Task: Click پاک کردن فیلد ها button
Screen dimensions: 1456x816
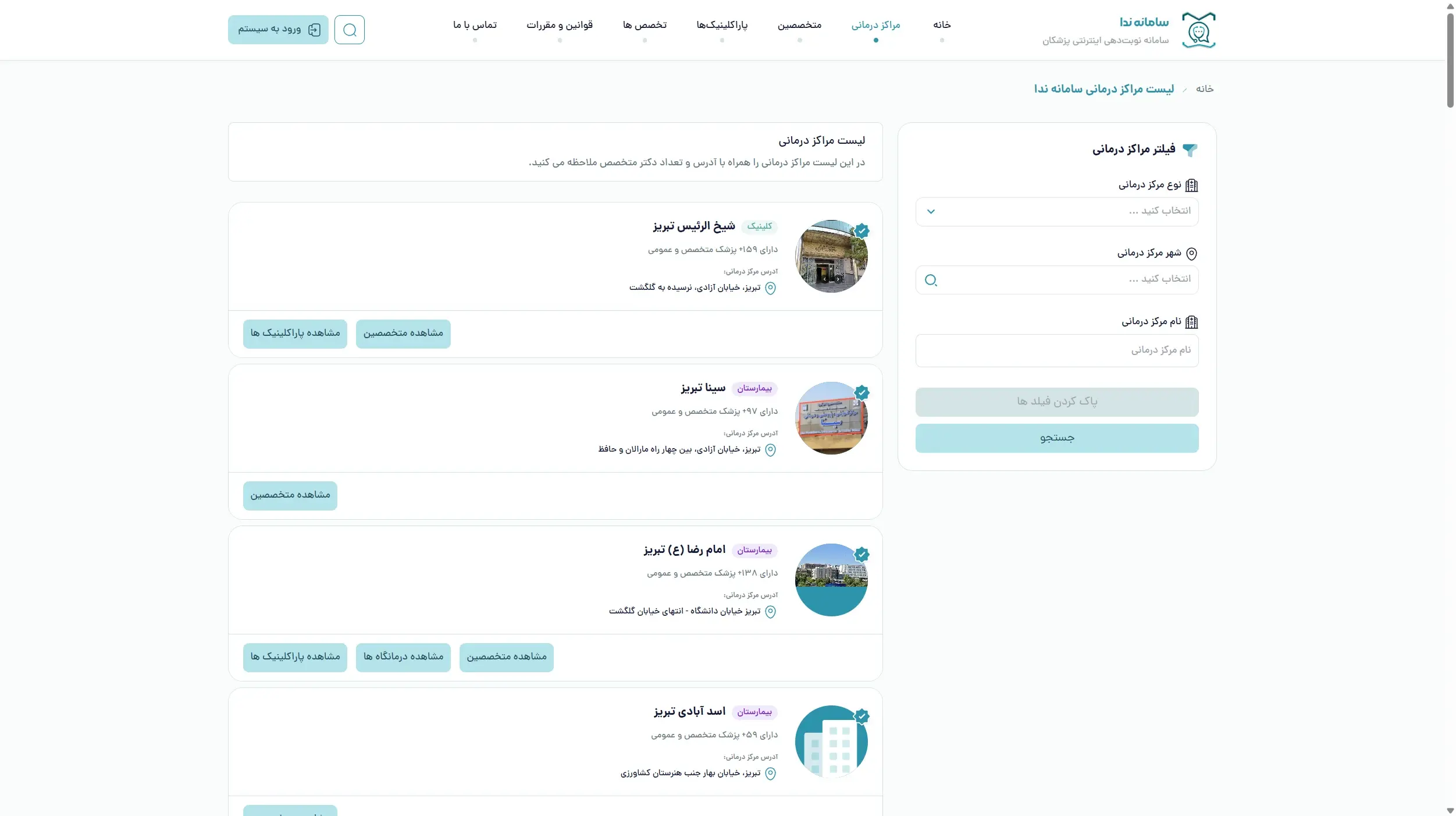Action: pos(1057,402)
